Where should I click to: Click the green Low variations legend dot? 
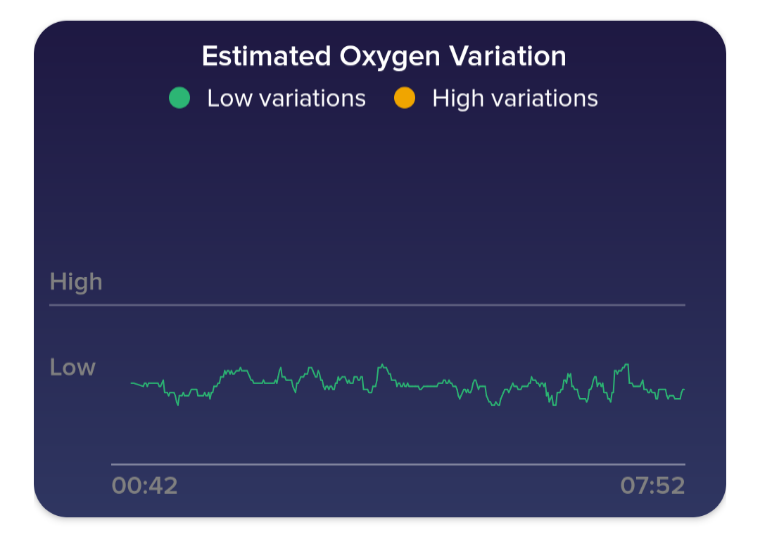[x=179, y=99]
